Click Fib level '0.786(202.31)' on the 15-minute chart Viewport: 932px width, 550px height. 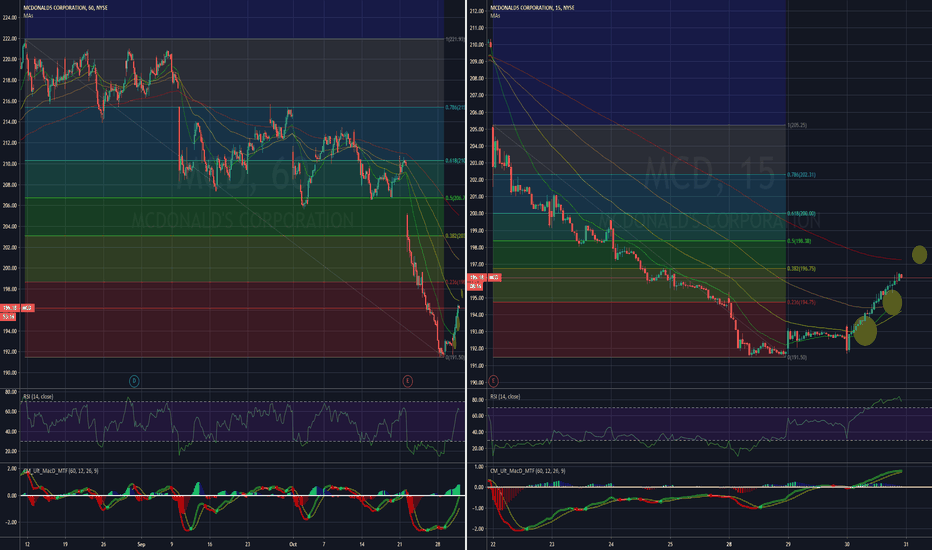coord(801,175)
